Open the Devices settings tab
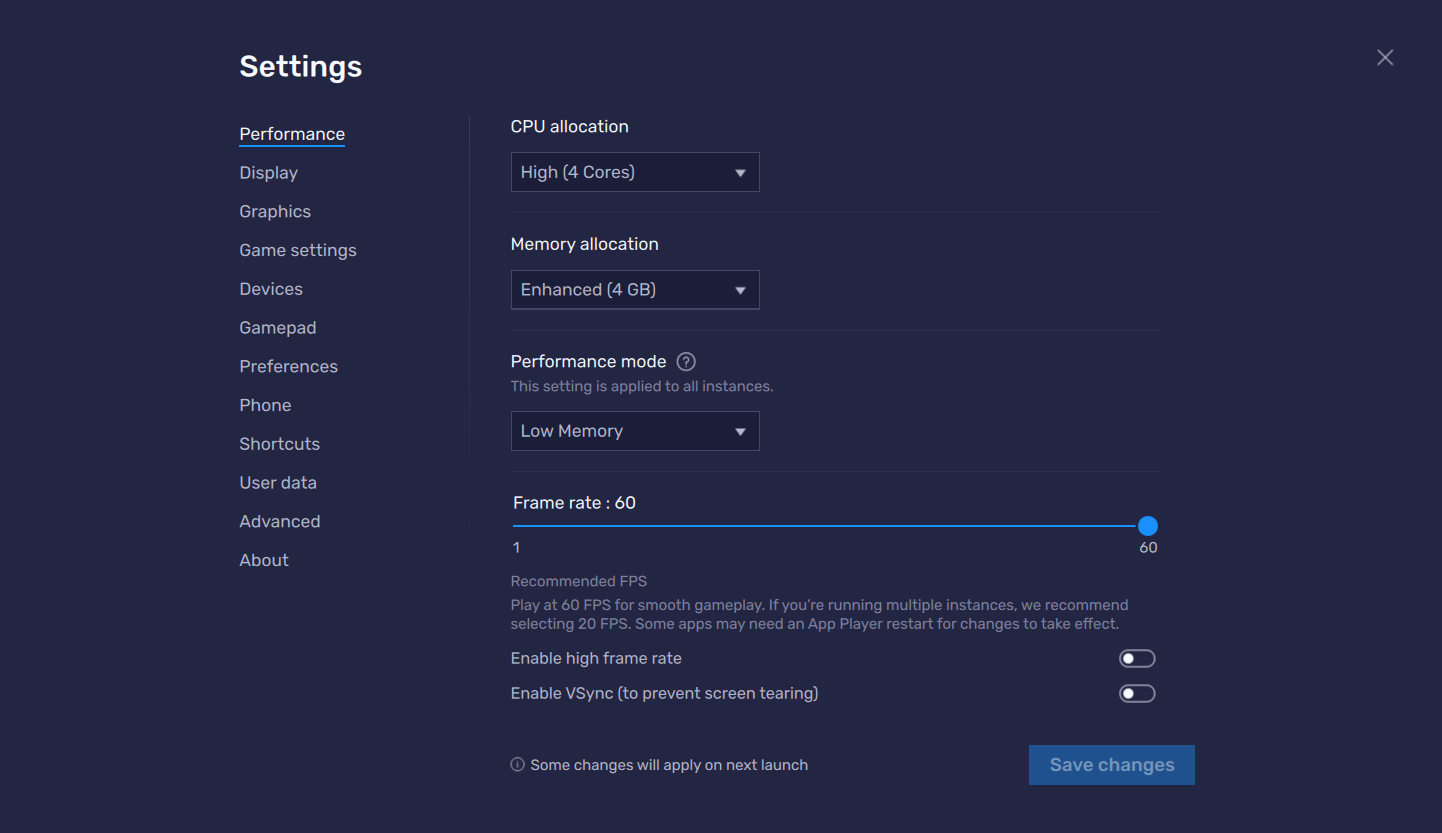 click(x=271, y=289)
